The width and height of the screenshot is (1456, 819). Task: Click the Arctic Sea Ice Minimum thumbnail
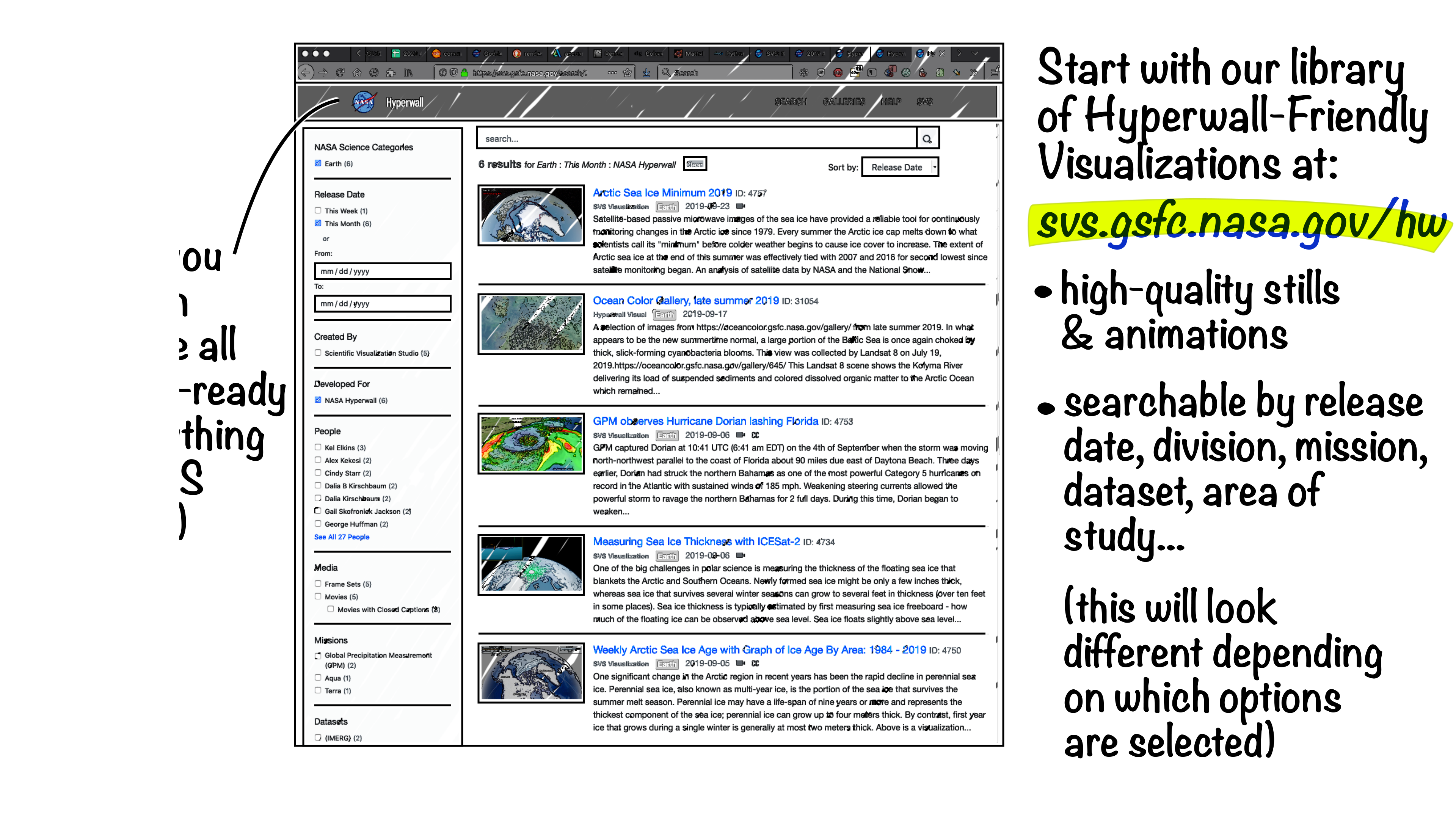(x=531, y=215)
